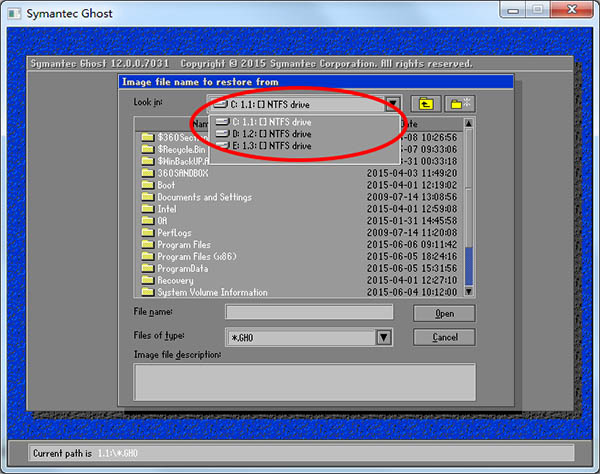Click date 2009-07-14 11:20:08
600x474 pixels.
coord(412,233)
